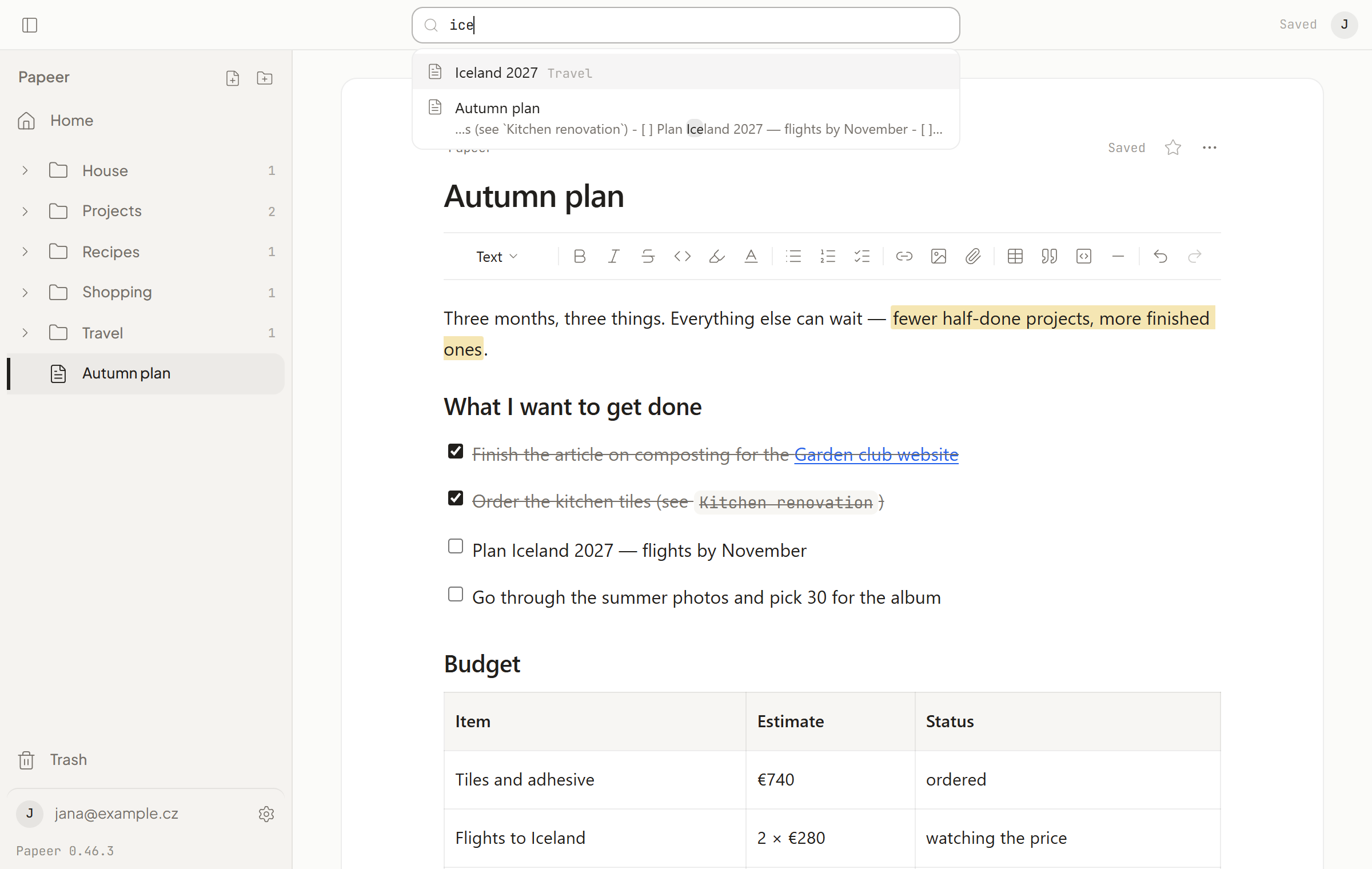
Task: Insert a link
Action: (x=904, y=256)
